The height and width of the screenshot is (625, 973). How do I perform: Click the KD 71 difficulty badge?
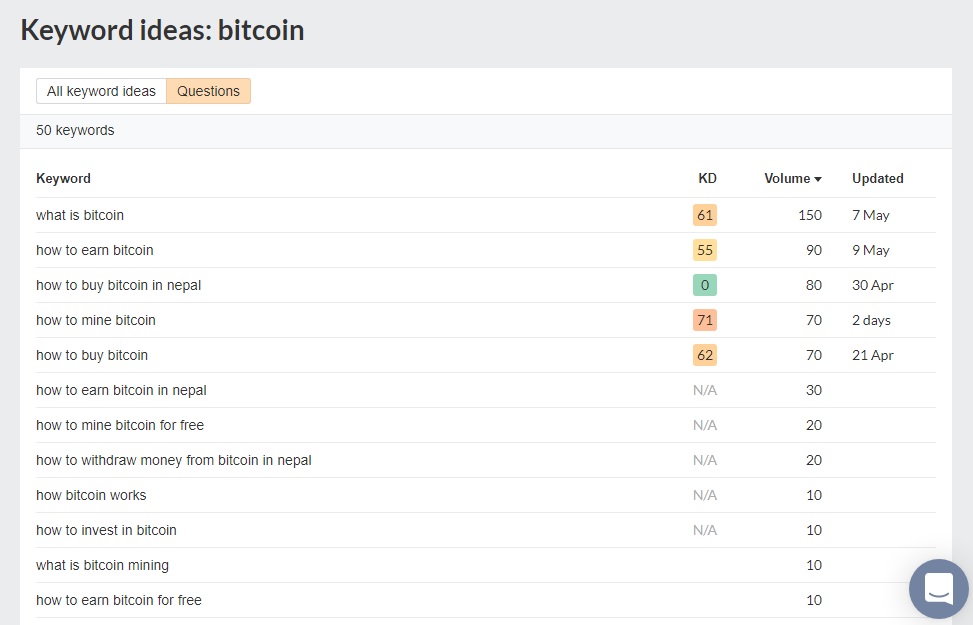[x=704, y=320]
